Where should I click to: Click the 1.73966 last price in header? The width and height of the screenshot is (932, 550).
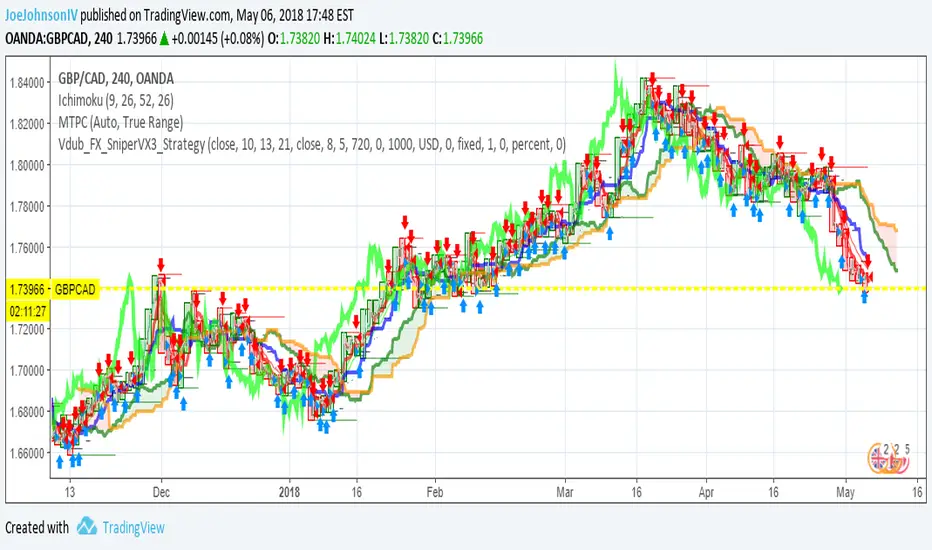point(137,39)
